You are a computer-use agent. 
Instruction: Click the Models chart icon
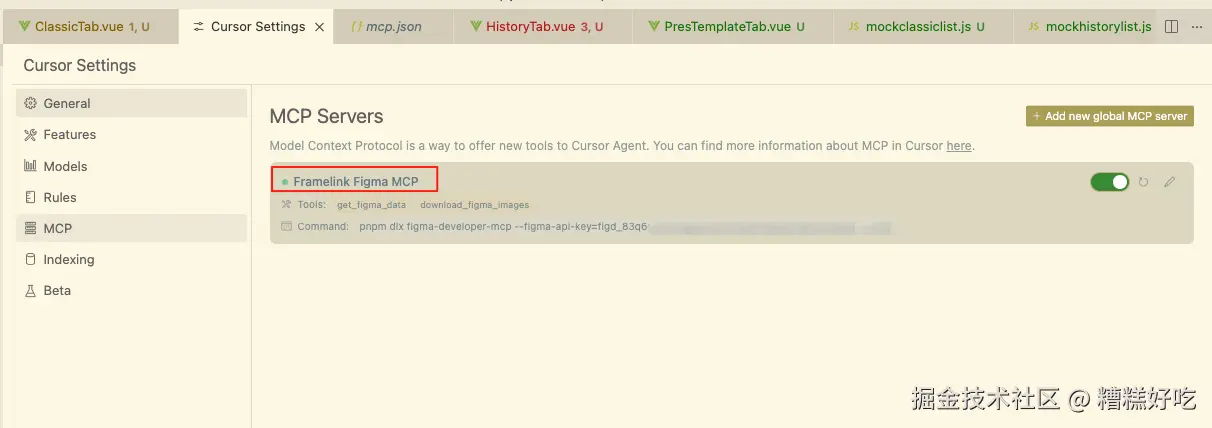tap(30, 166)
